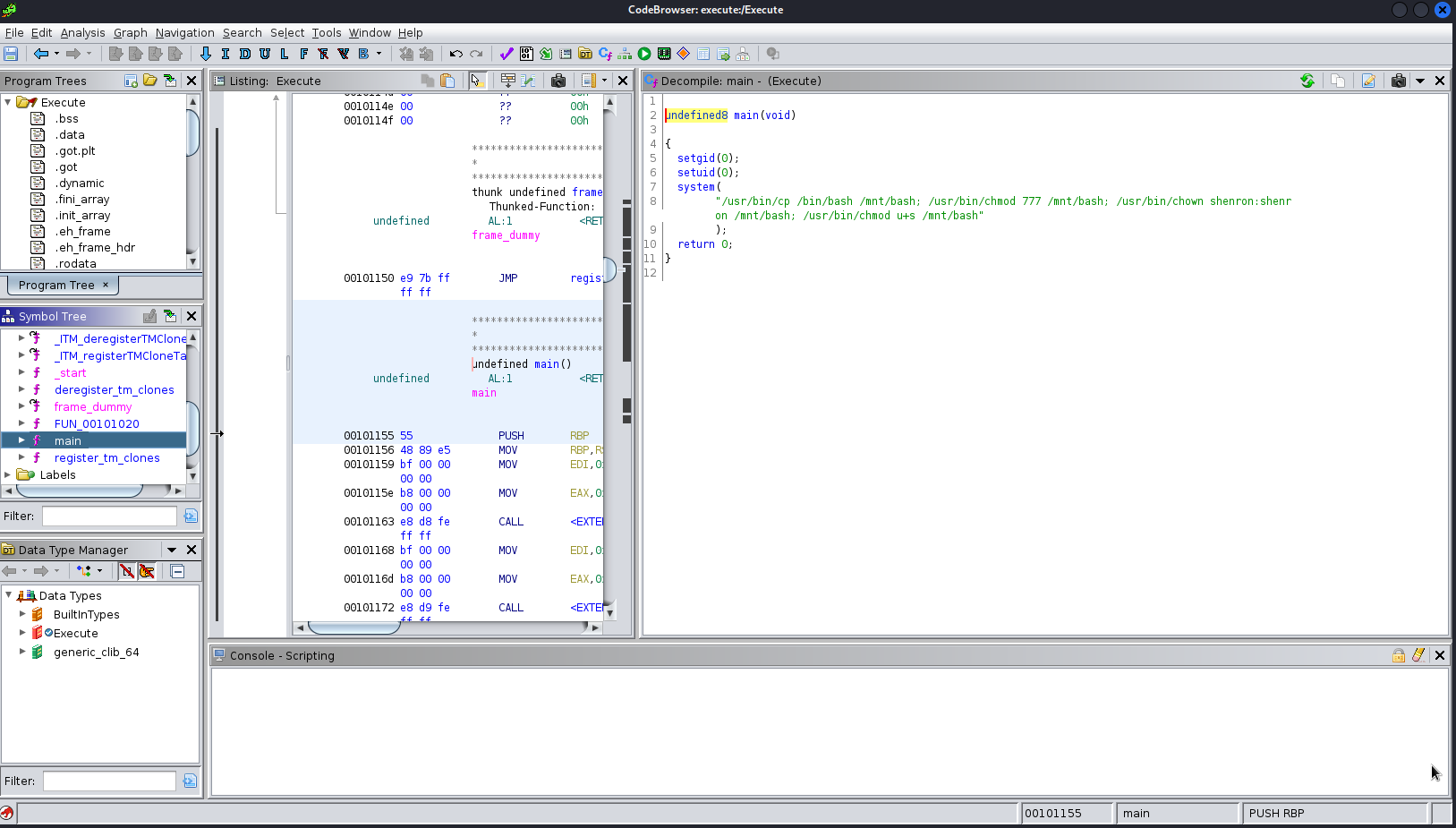1456x828 pixels.
Task: Select .rodata section in Program Trees
Action: 75,263
